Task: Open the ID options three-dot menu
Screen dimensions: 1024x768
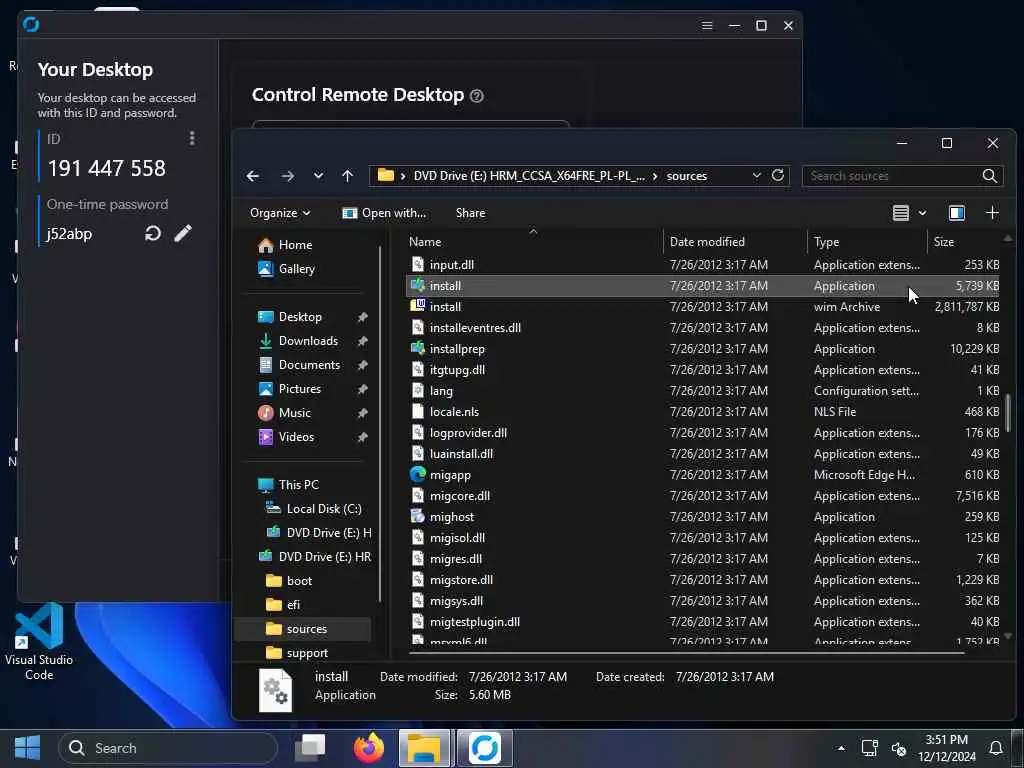Action: (191, 138)
